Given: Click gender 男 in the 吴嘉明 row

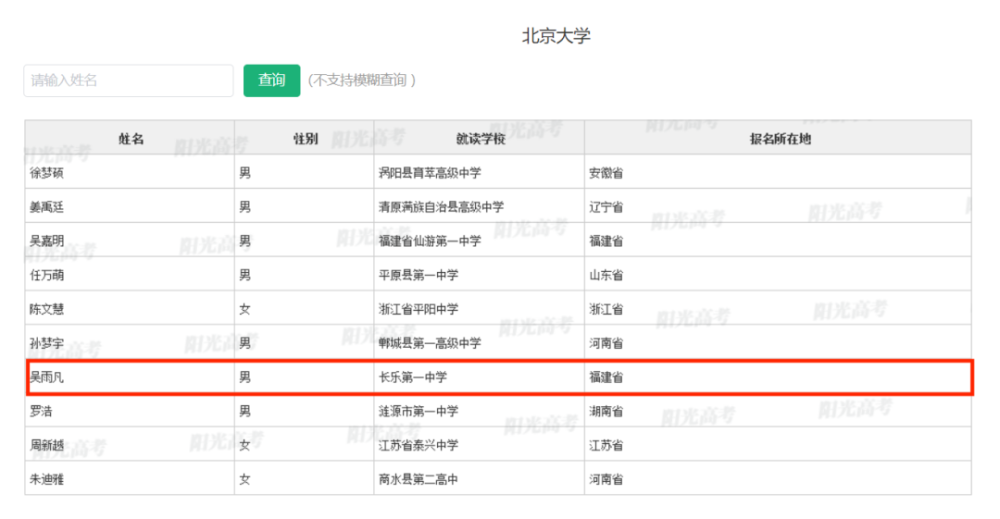Looking at the screenshot, I should click(x=245, y=241).
